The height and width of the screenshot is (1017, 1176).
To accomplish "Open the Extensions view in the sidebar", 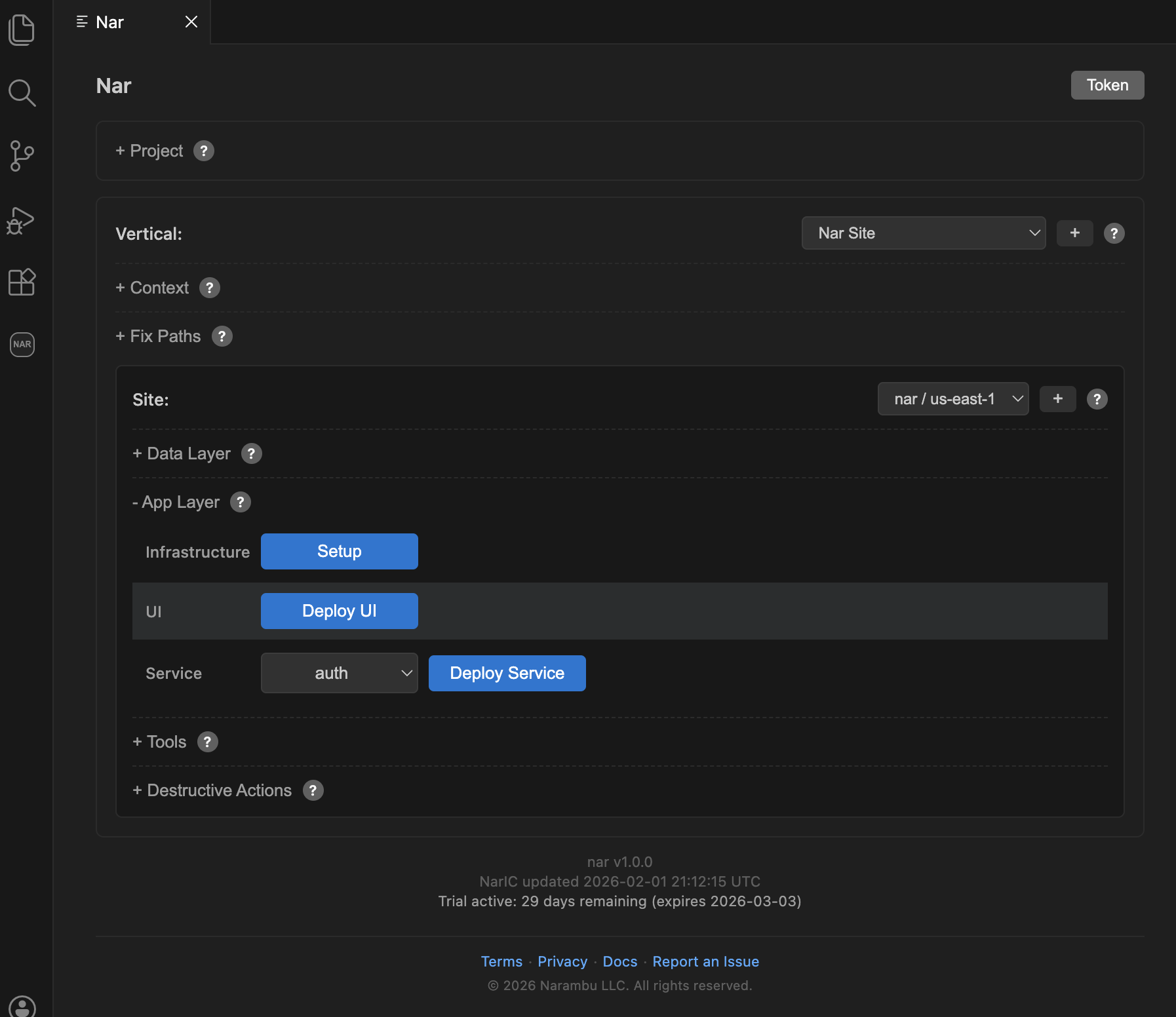I will (22, 282).
